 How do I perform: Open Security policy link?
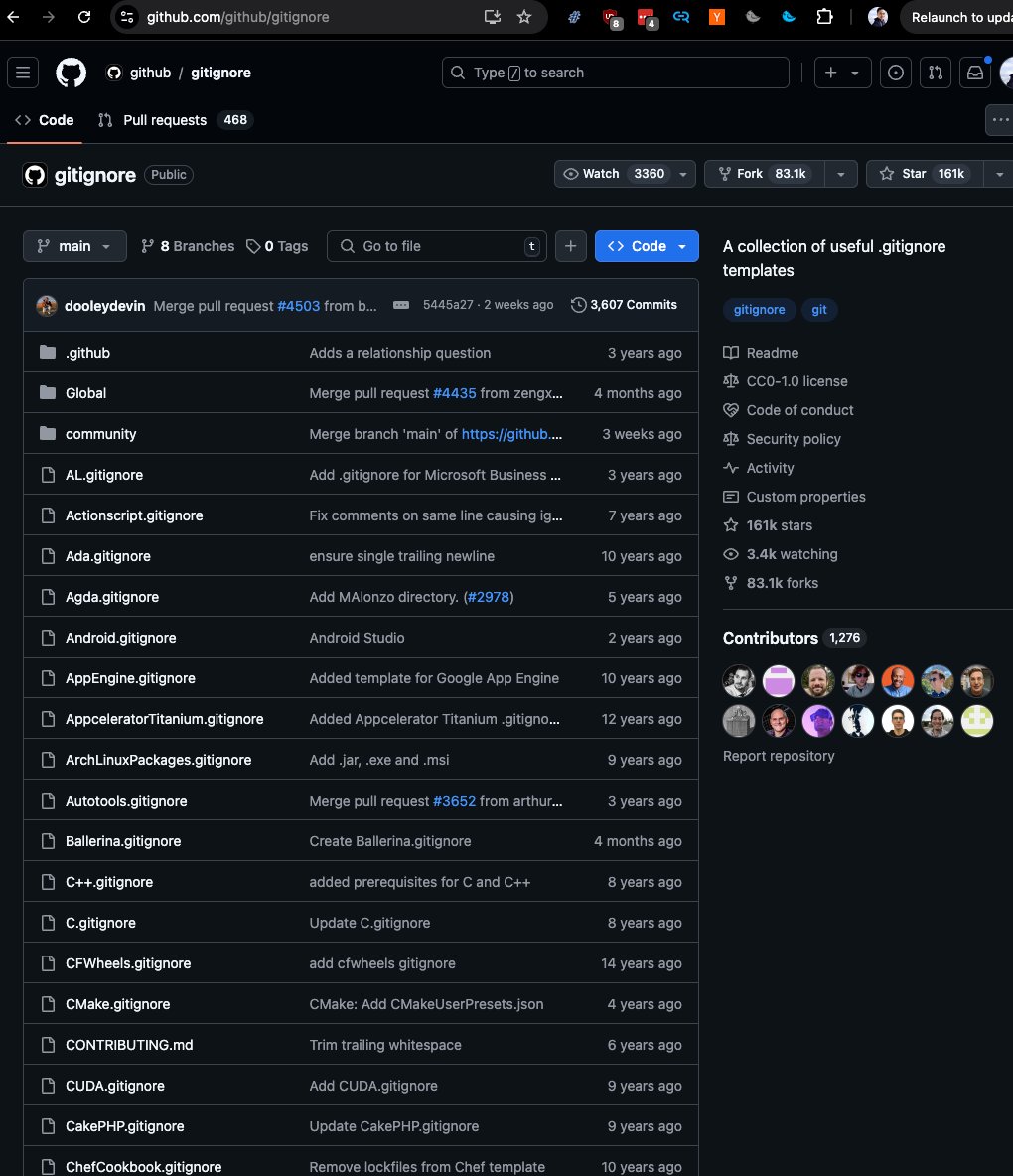coord(782,439)
